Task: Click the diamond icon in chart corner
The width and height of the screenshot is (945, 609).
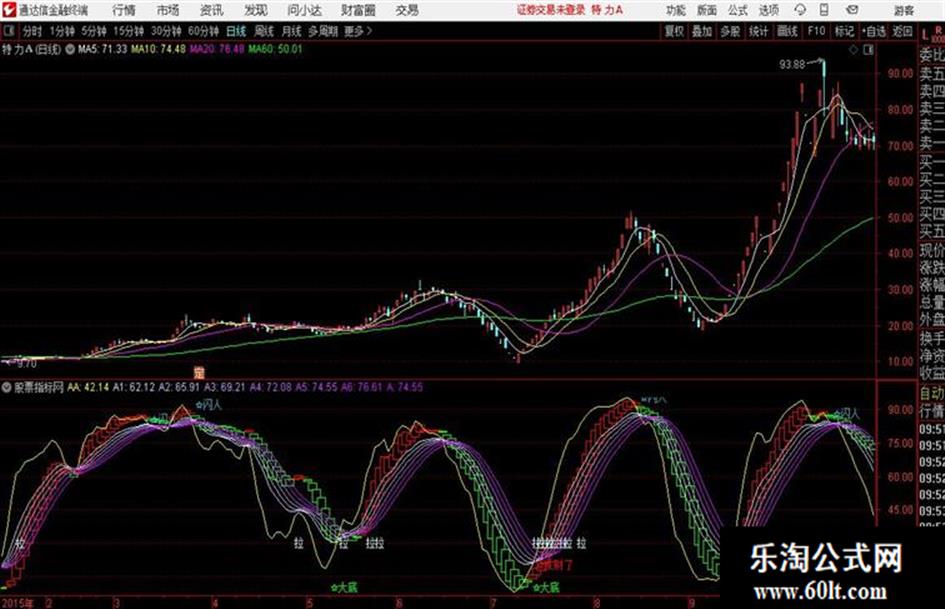Action: tap(853, 50)
